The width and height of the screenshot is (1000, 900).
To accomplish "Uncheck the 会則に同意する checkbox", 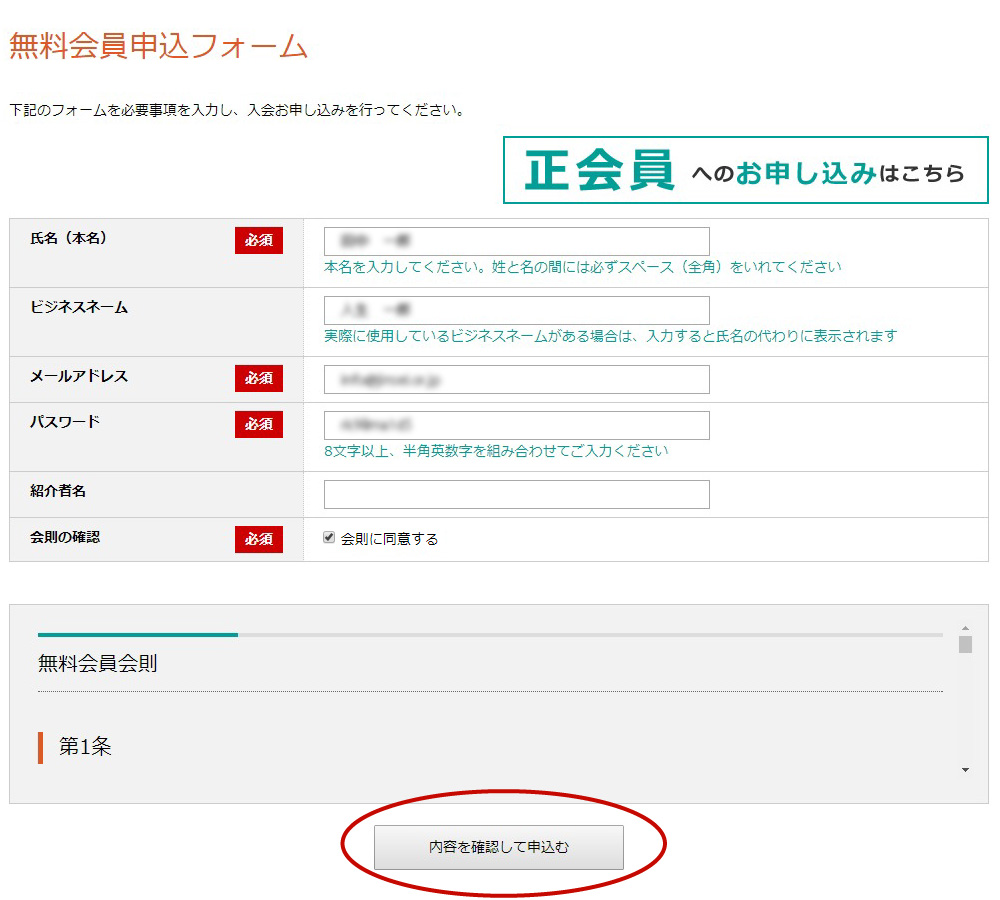I will [329, 538].
